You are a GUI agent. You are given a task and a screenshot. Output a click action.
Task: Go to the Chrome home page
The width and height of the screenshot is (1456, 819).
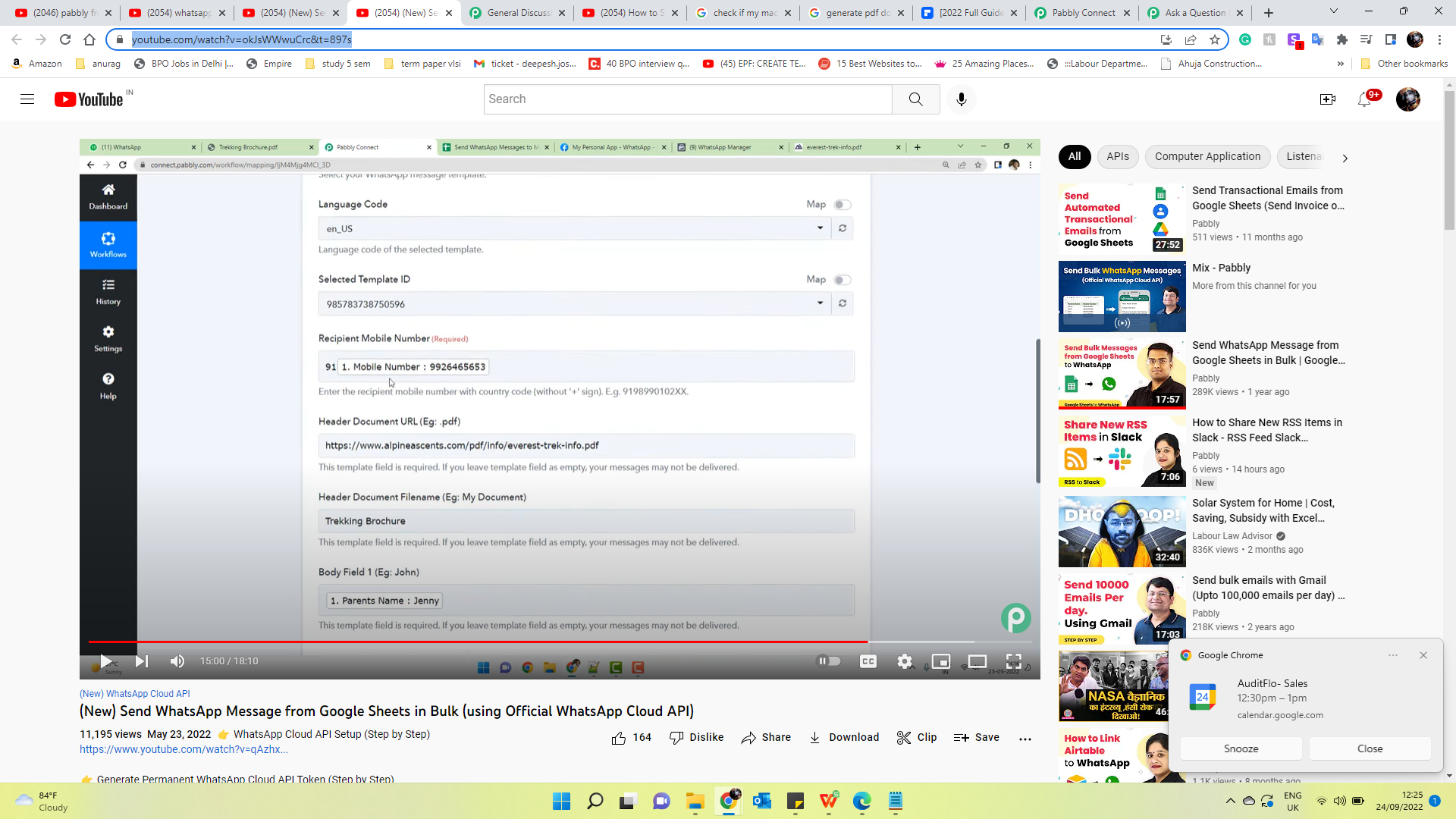pyautogui.click(x=89, y=39)
